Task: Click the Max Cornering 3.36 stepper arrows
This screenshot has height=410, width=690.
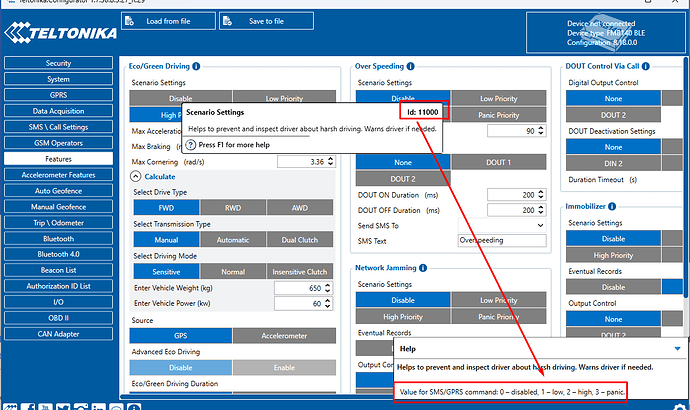Action: 330,161
